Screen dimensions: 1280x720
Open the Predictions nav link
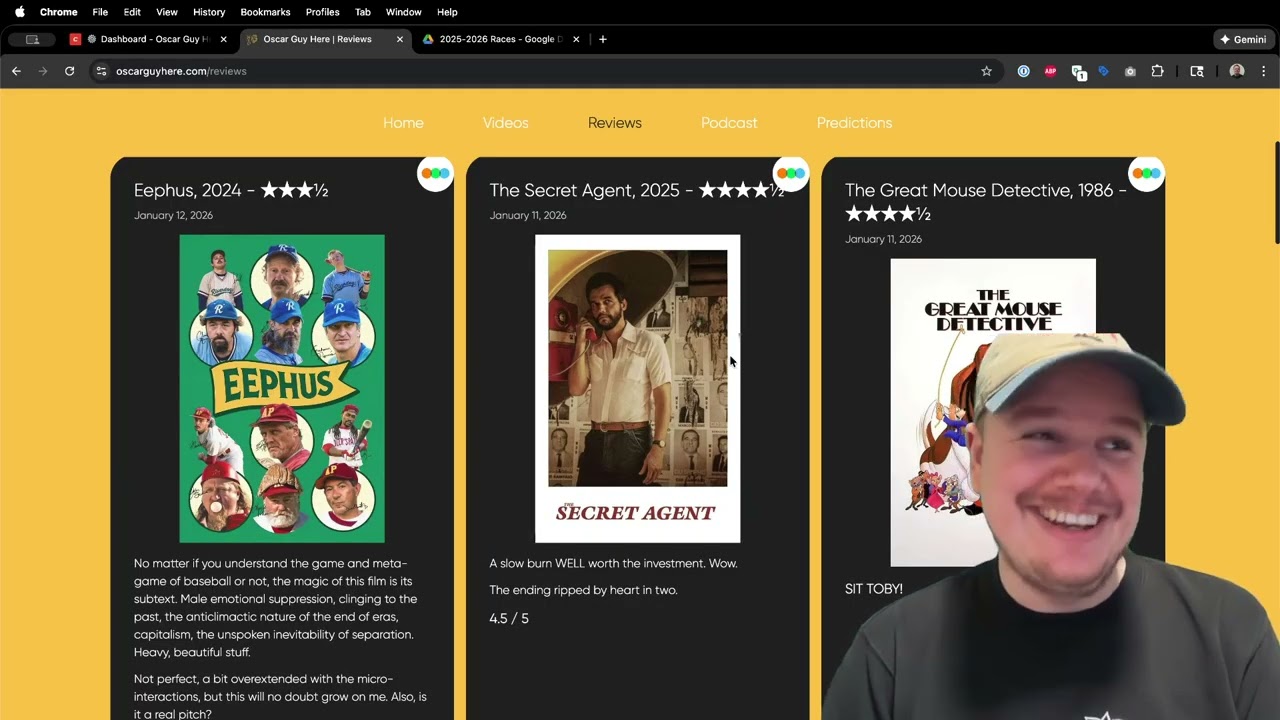point(854,123)
